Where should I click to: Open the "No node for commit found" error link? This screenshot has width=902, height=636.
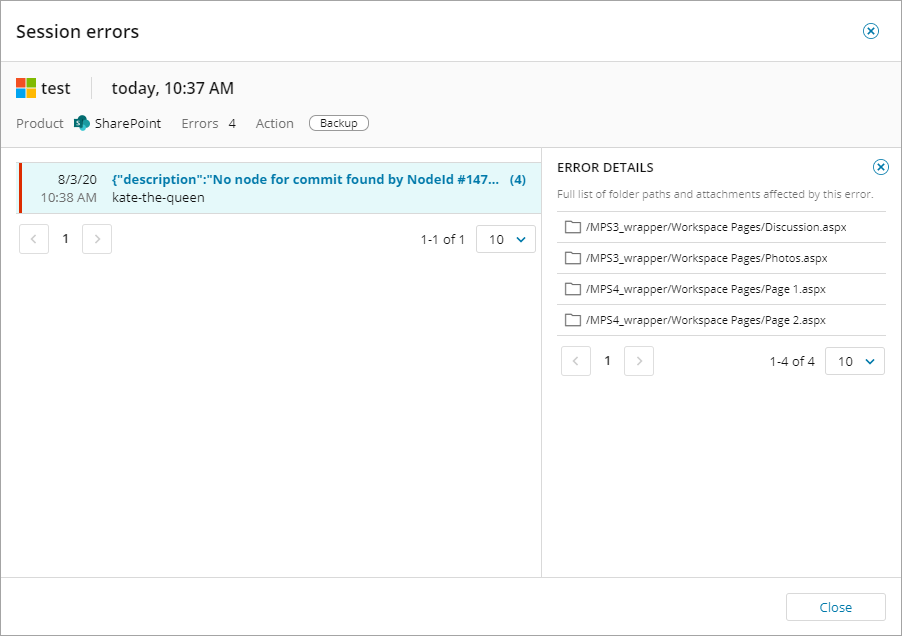(305, 180)
